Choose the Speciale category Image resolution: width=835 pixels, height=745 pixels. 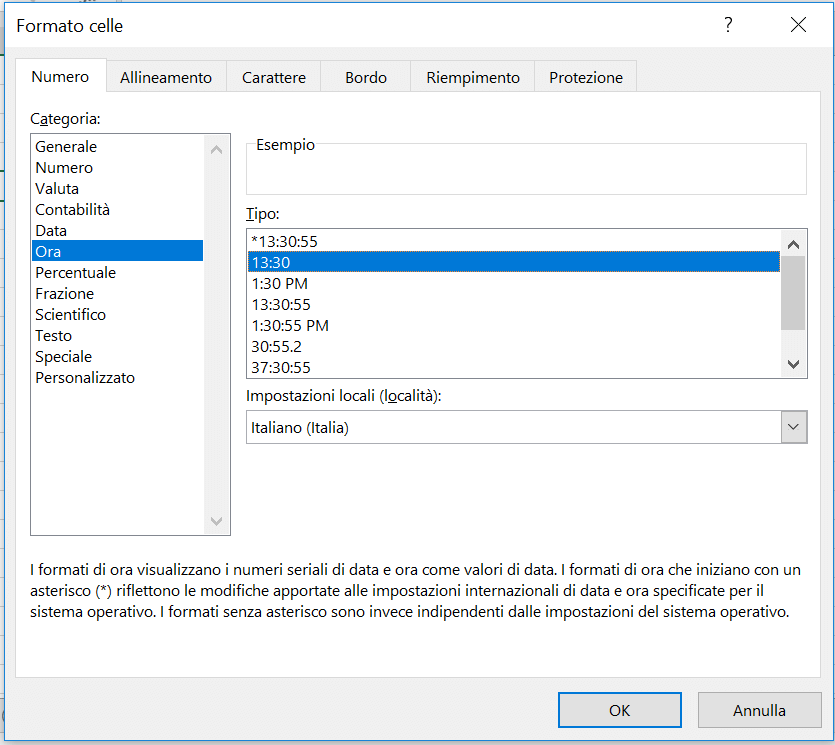click(x=118, y=357)
